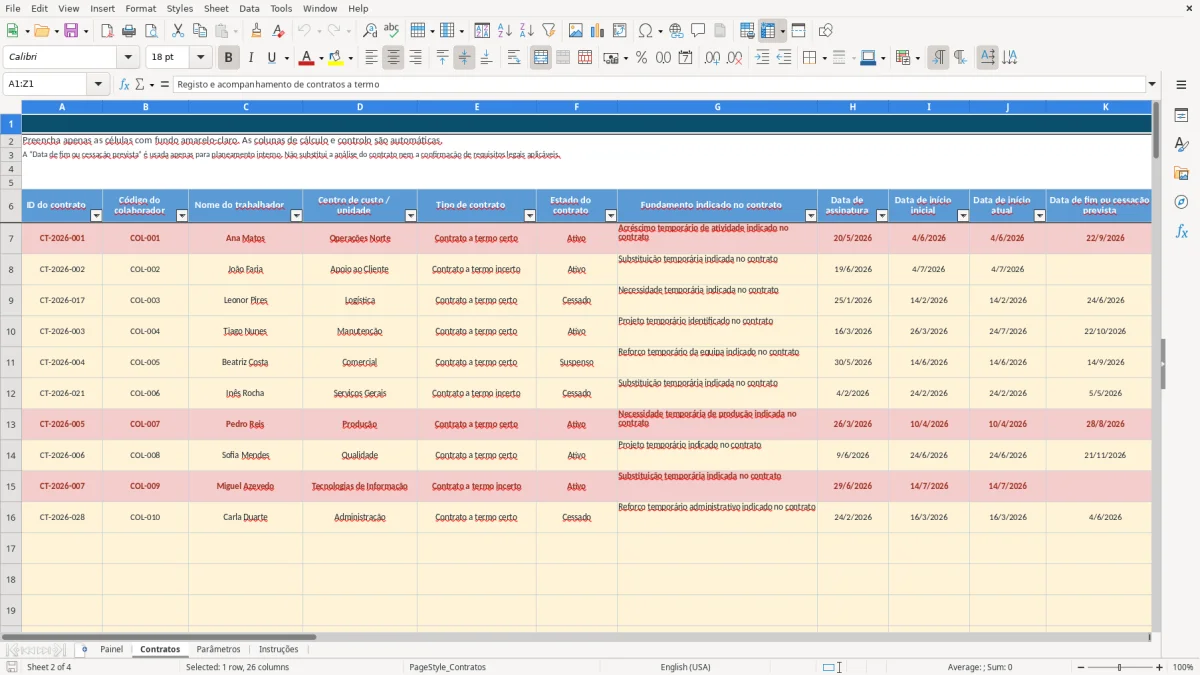Screen dimensions: 1200x675
Task: Format the cell as percent
Action: point(641,58)
